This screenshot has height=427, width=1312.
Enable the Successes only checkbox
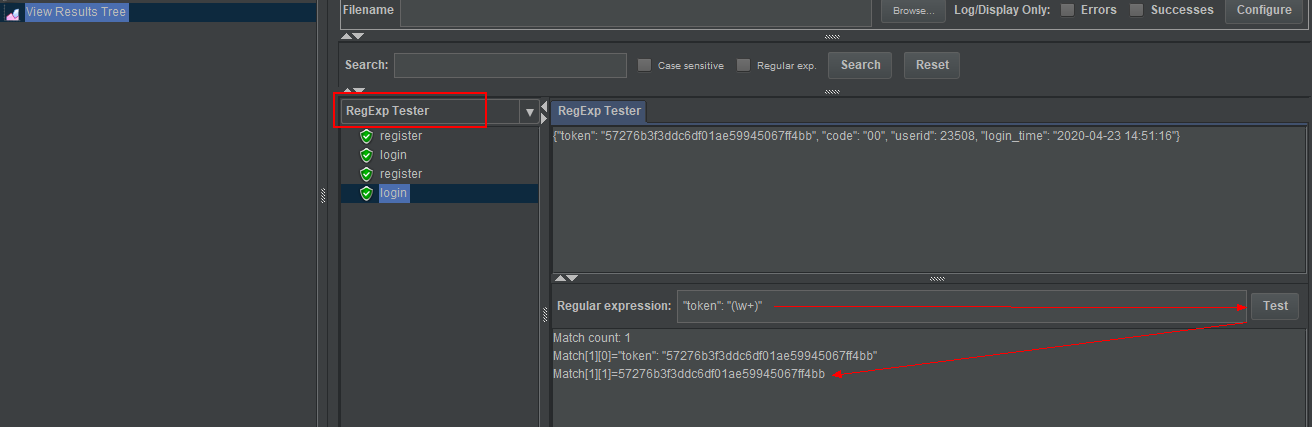click(x=1137, y=10)
